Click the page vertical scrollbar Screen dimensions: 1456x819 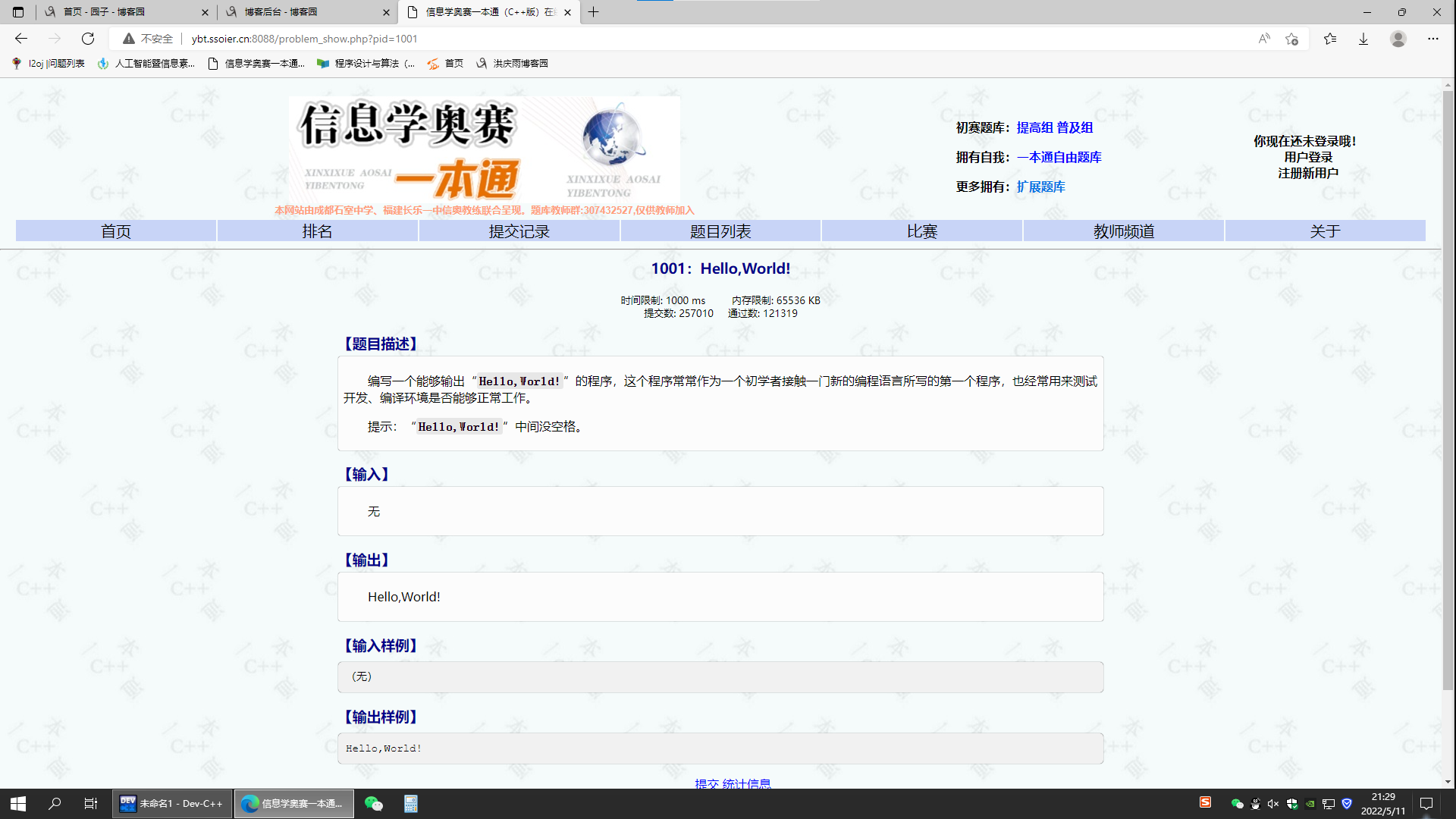[x=1448, y=379]
